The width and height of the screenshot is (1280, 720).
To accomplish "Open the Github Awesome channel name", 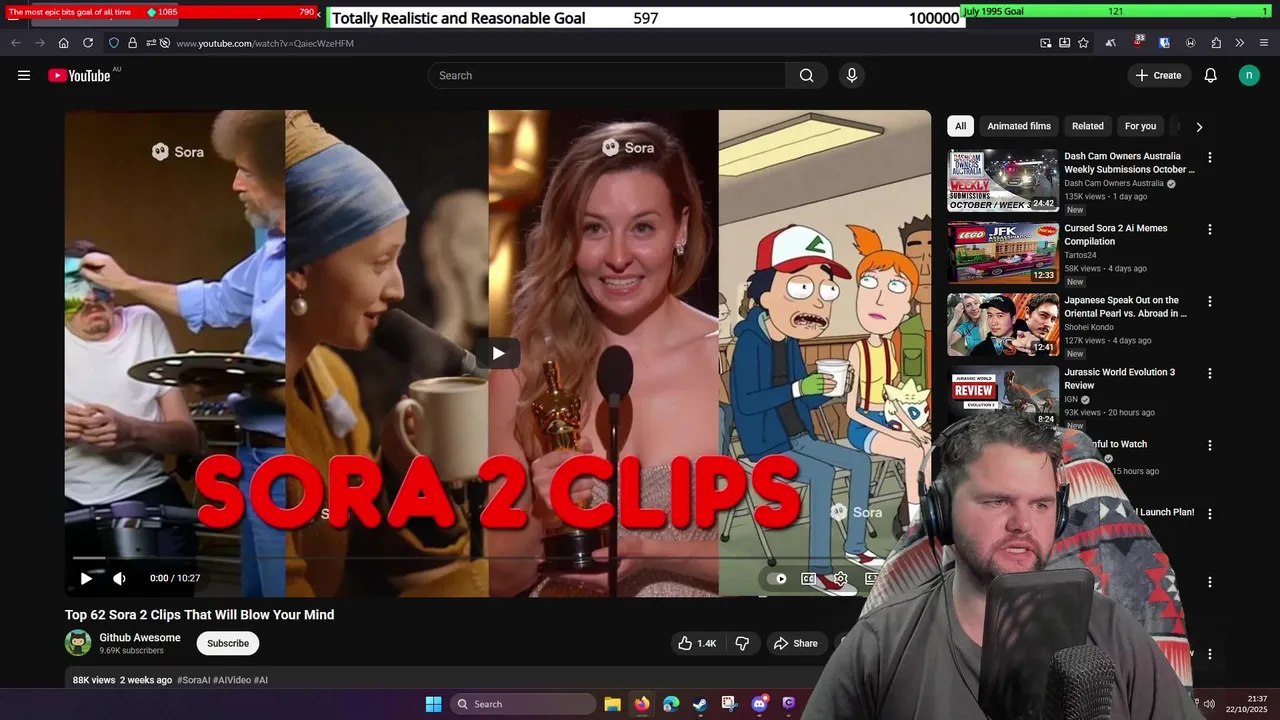I will point(140,637).
